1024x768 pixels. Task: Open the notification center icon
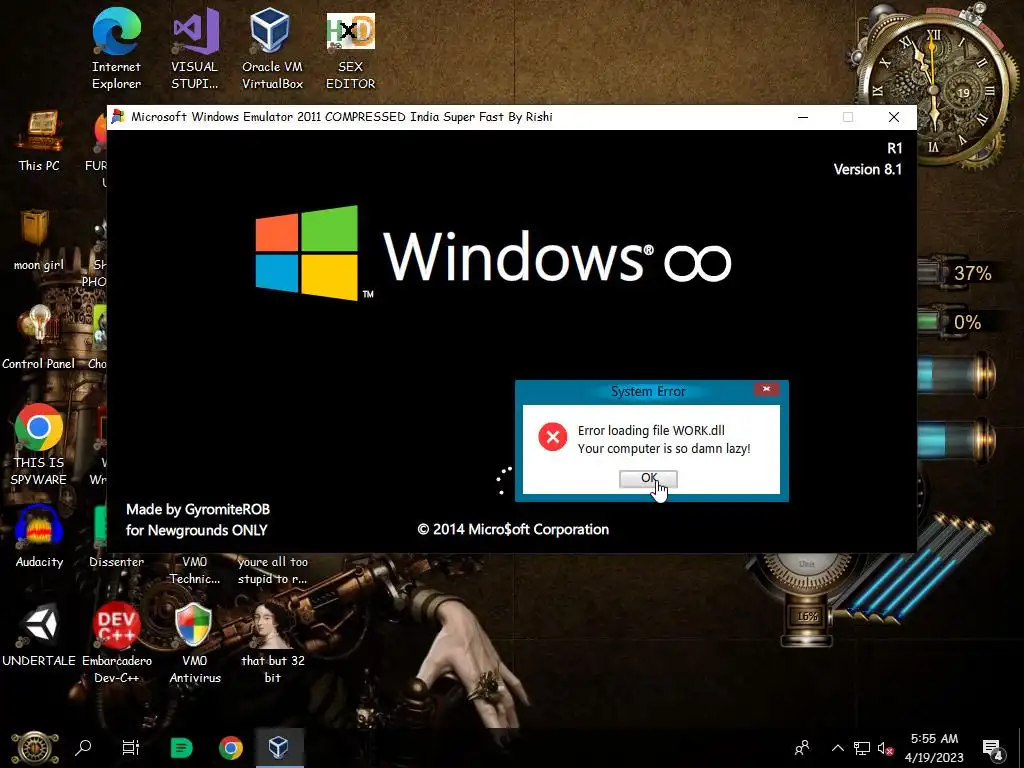tap(993, 748)
